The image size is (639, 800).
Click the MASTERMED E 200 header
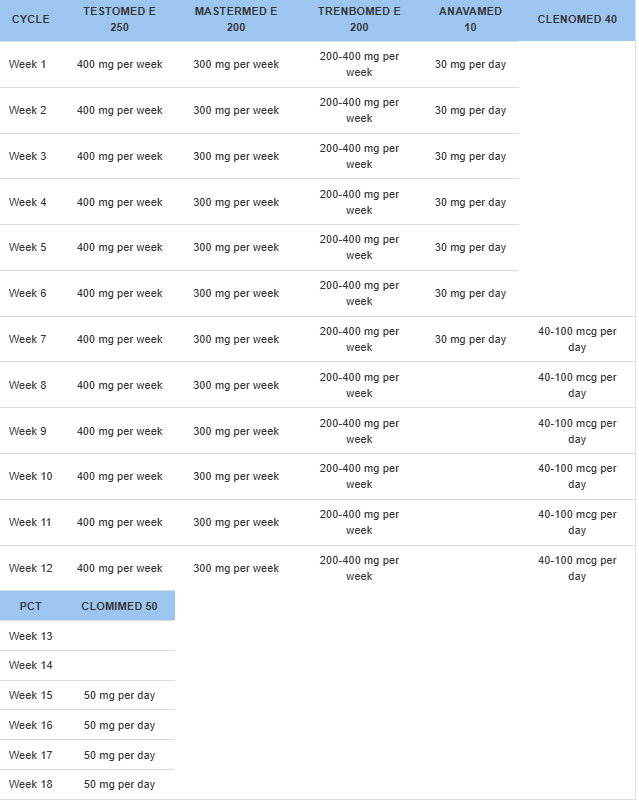click(x=236, y=19)
